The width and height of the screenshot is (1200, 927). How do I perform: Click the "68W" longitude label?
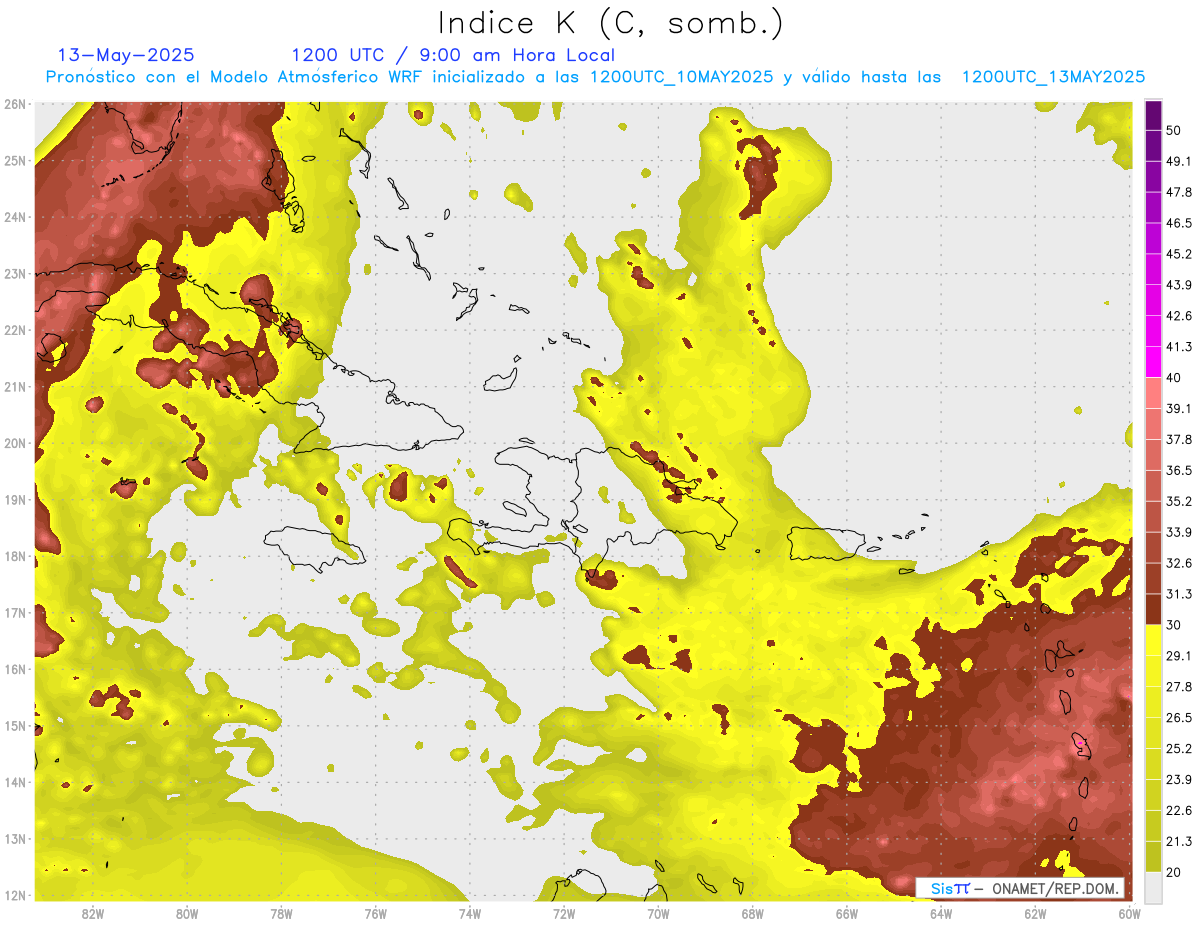[x=753, y=913]
